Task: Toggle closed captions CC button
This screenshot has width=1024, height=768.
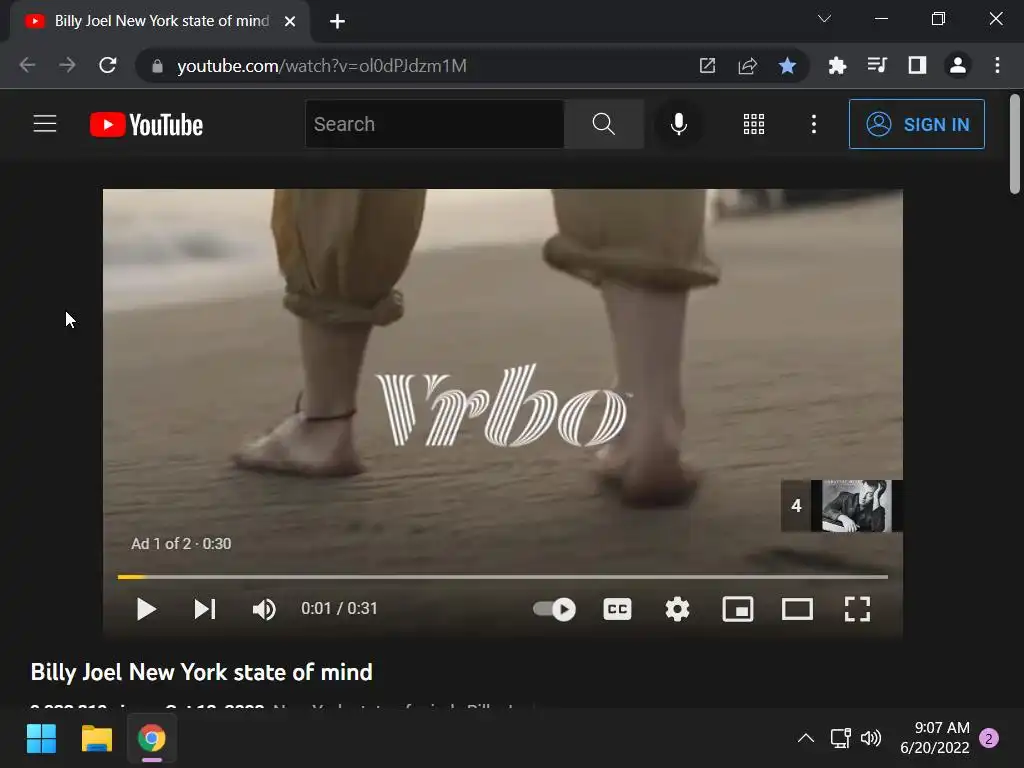Action: point(617,609)
